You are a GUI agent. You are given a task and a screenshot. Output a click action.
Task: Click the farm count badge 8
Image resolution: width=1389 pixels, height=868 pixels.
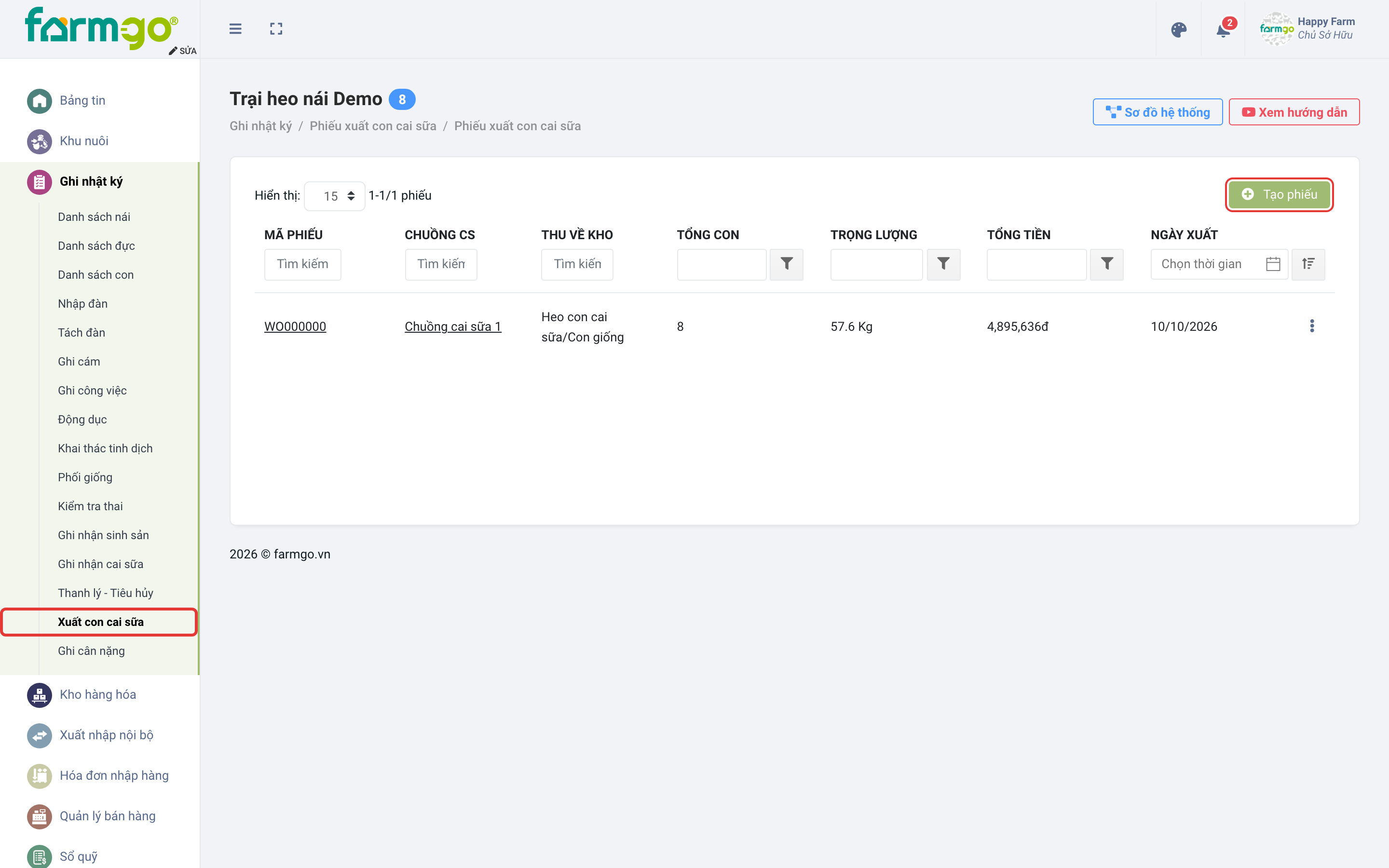pyautogui.click(x=402, y=99)
